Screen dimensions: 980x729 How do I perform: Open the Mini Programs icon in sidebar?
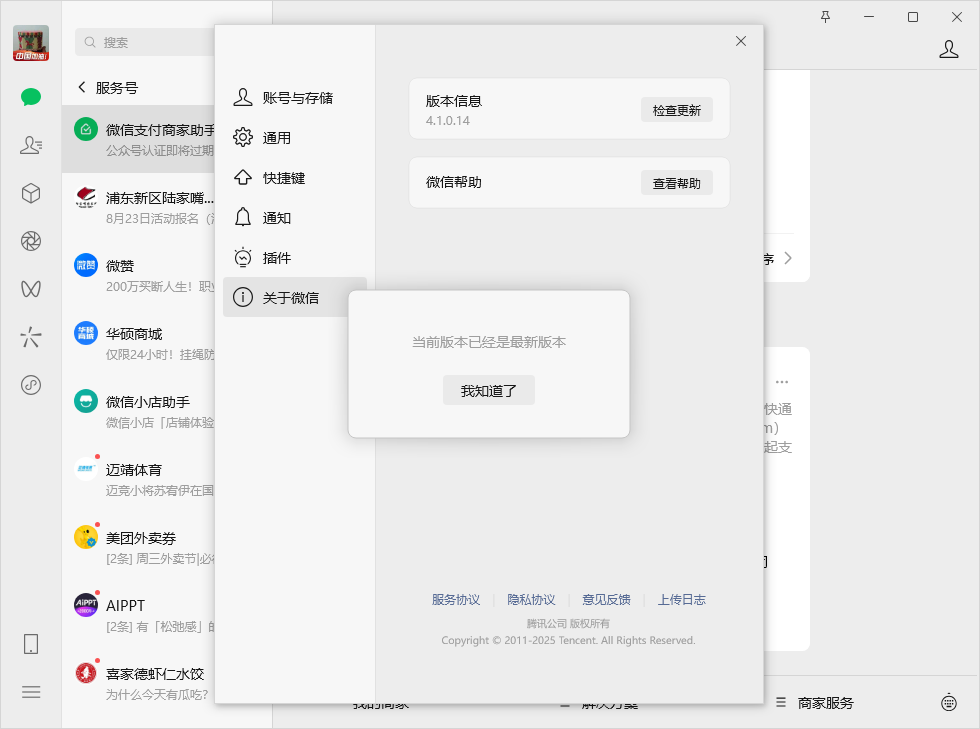(x=31, y=385)
